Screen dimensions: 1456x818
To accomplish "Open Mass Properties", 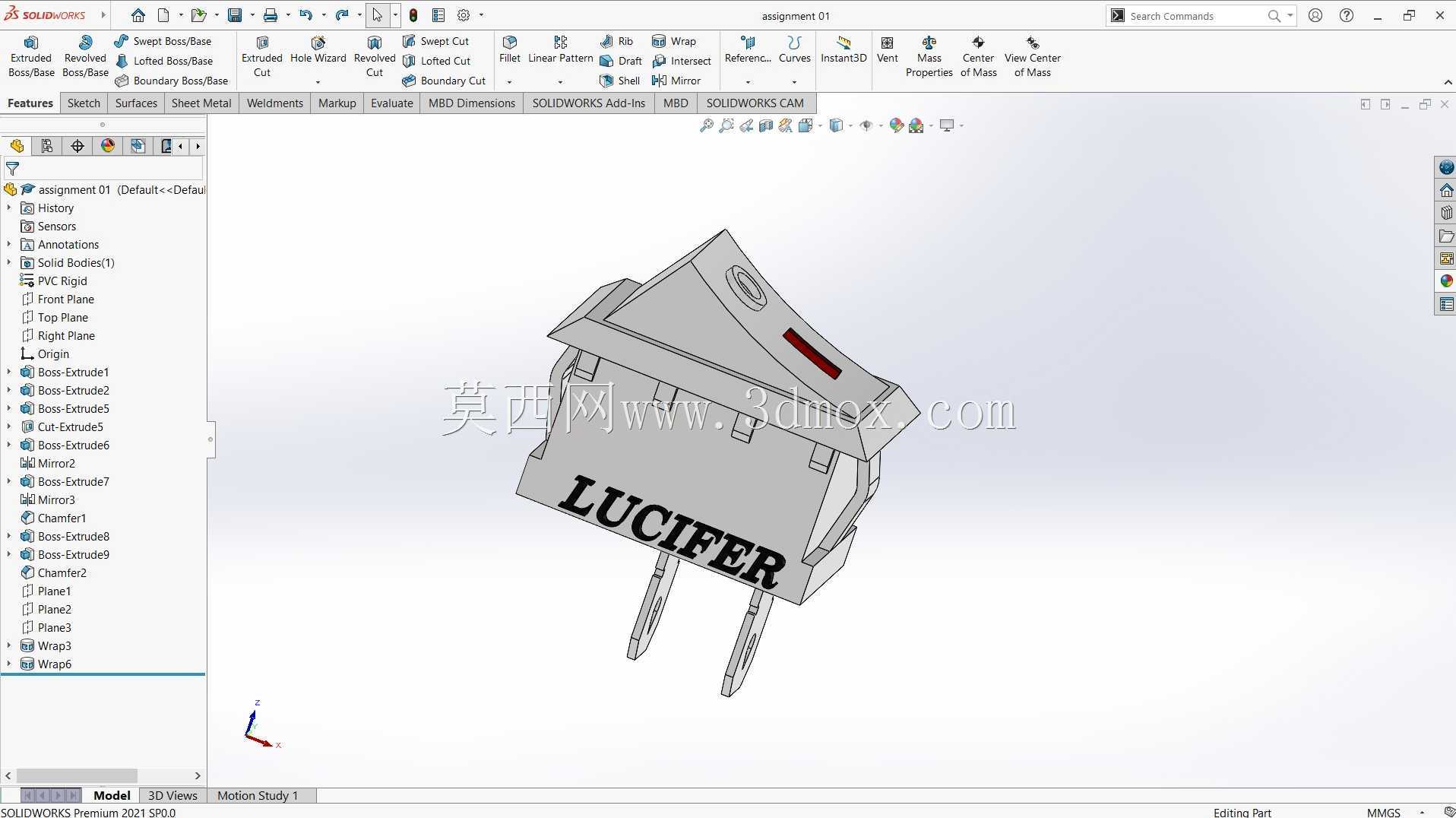I will click(x=929, y=57).
